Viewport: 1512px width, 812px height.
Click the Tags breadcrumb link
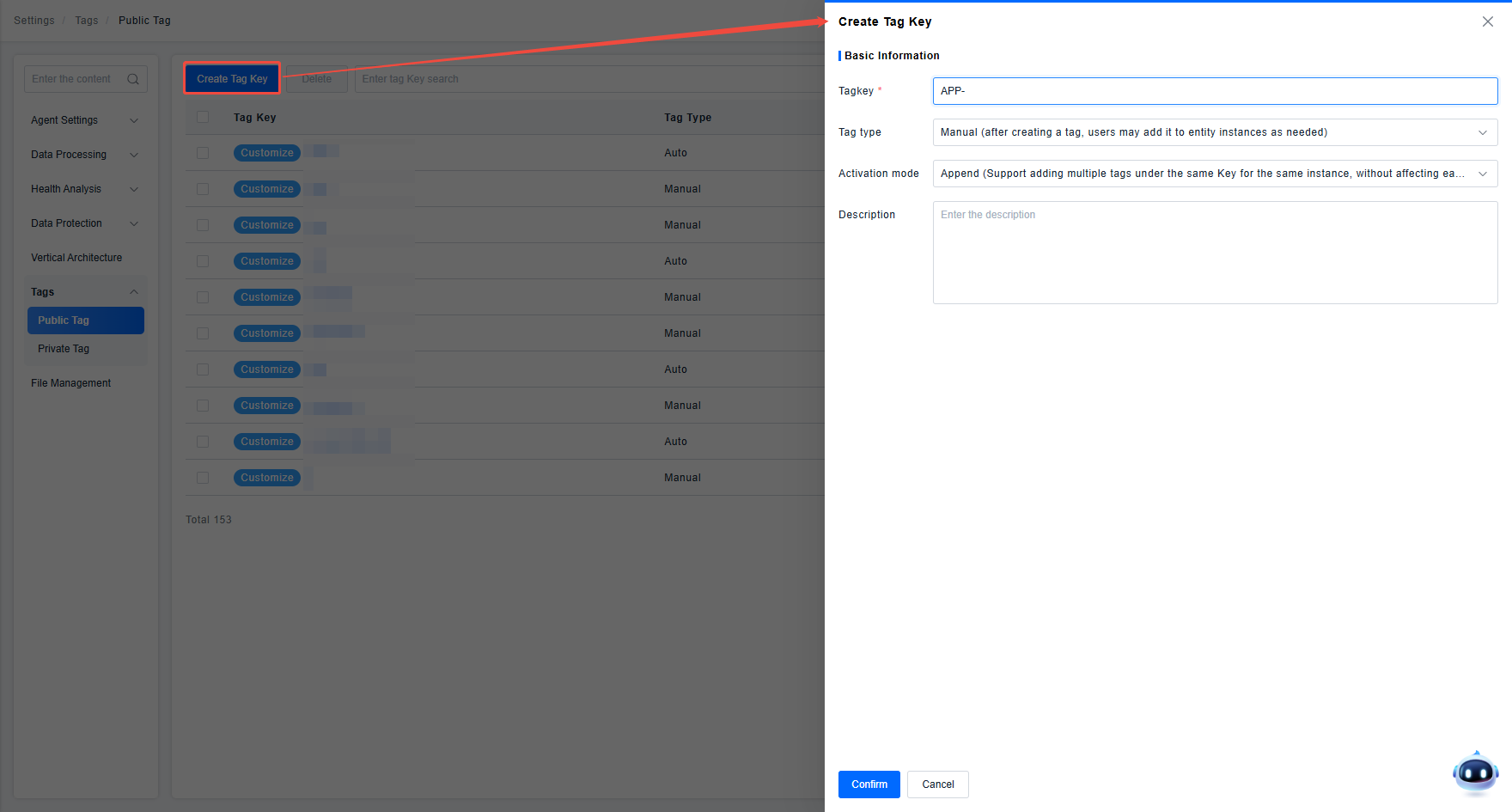click(x=87, y=21)
